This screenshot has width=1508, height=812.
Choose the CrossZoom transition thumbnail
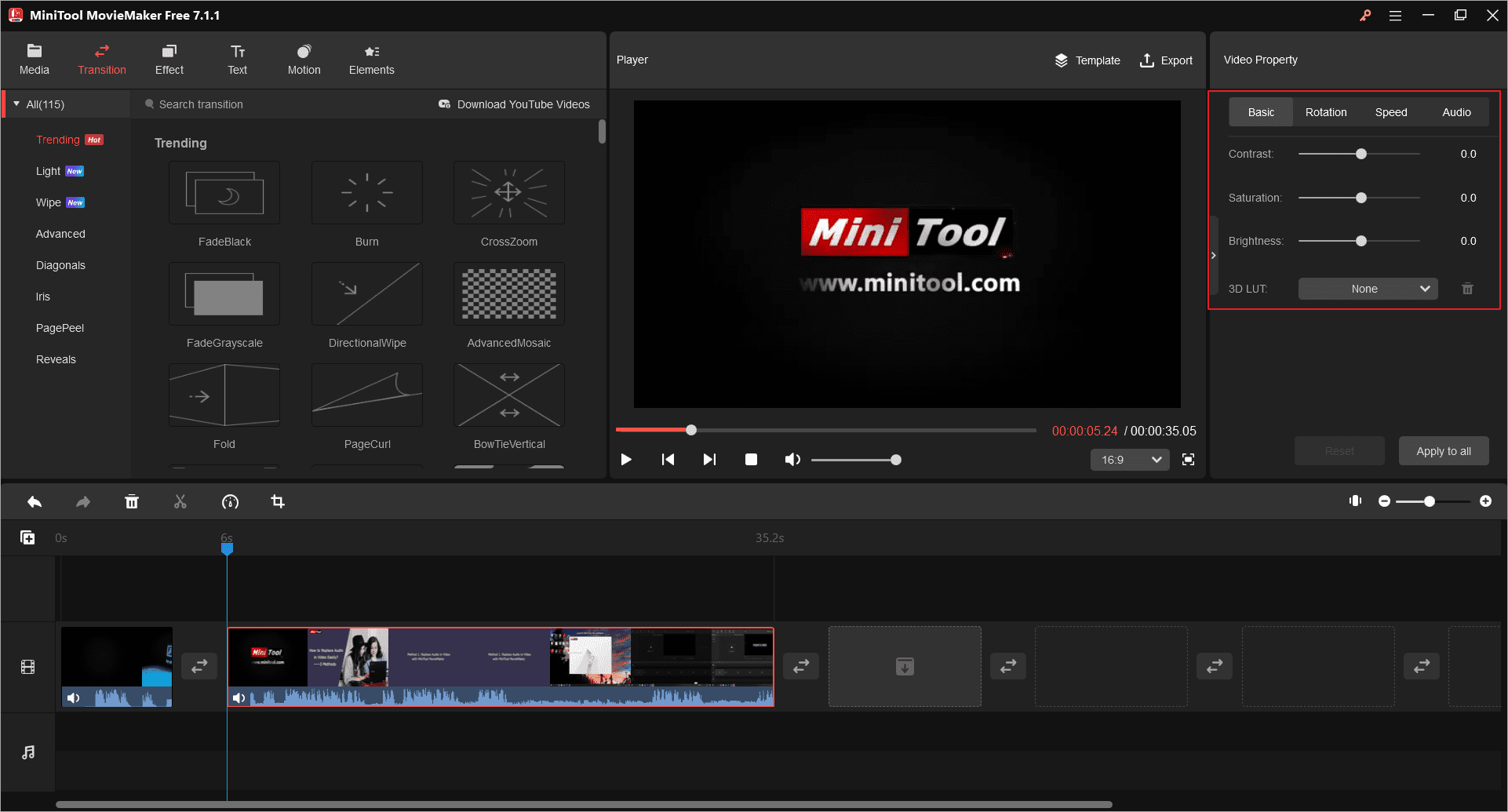509,193
